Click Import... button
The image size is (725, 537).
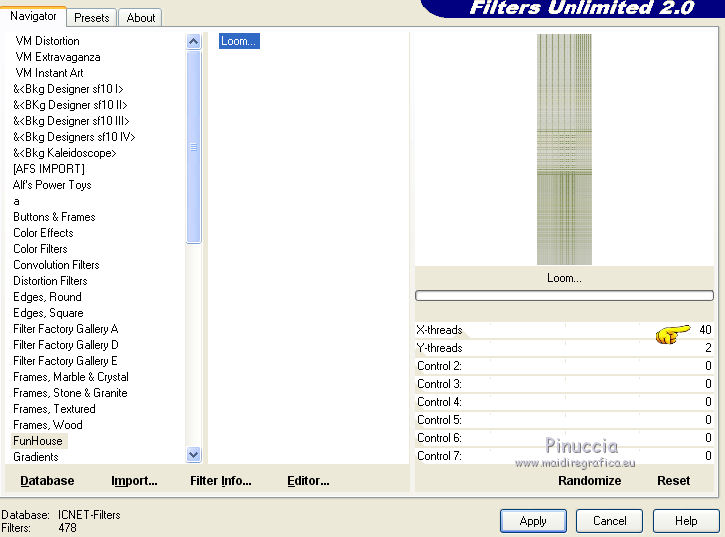coord(134,481)
